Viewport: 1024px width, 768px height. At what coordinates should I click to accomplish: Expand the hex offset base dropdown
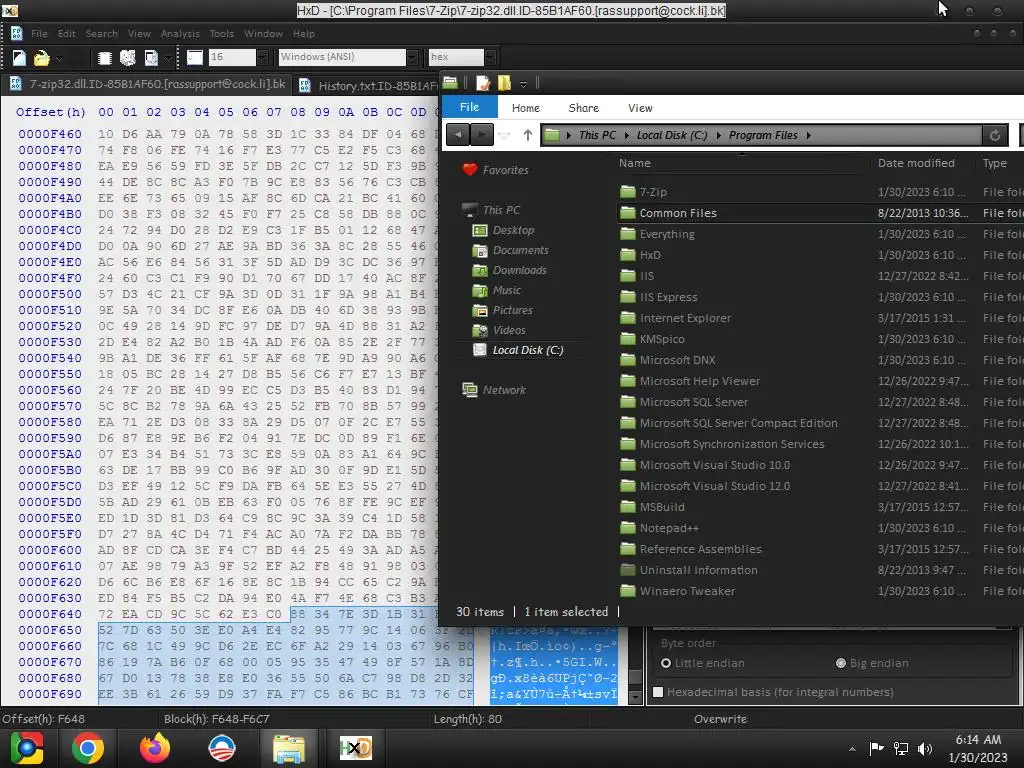coord(490,57)
